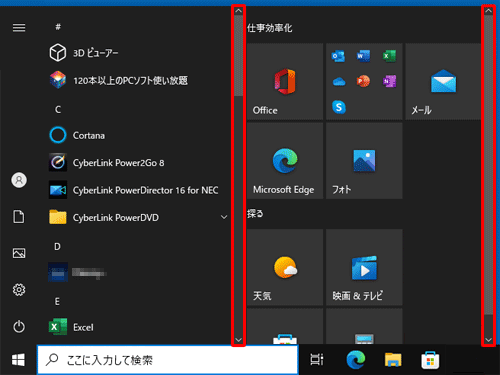
Task: Open Word in the Office apps tile
Action: tap(363, 56)
